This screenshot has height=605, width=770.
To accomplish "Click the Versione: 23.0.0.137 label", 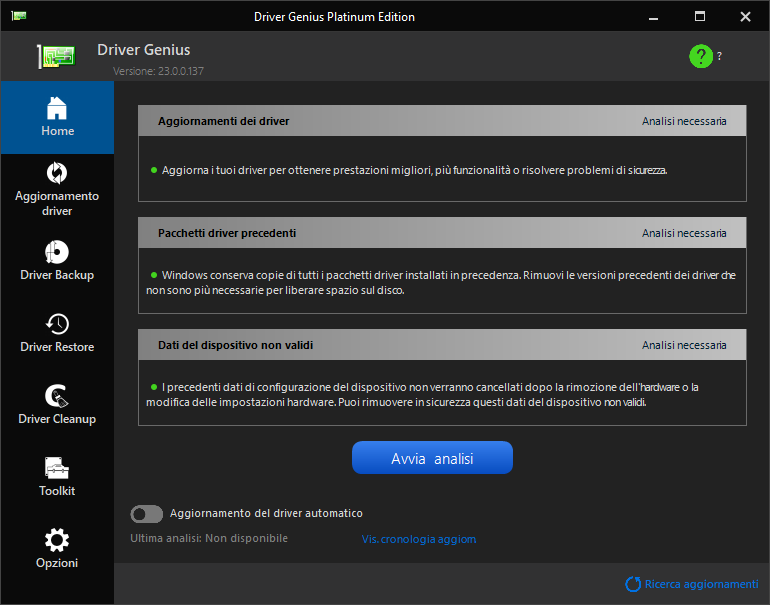I will [x=158, y=71].
